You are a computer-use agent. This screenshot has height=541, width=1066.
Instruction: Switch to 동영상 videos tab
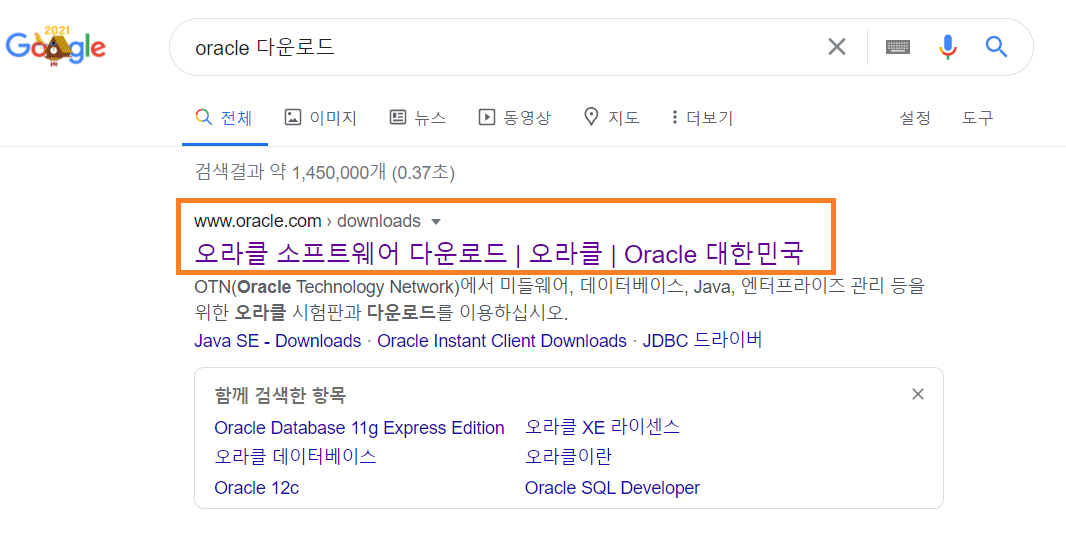(514, 118)
